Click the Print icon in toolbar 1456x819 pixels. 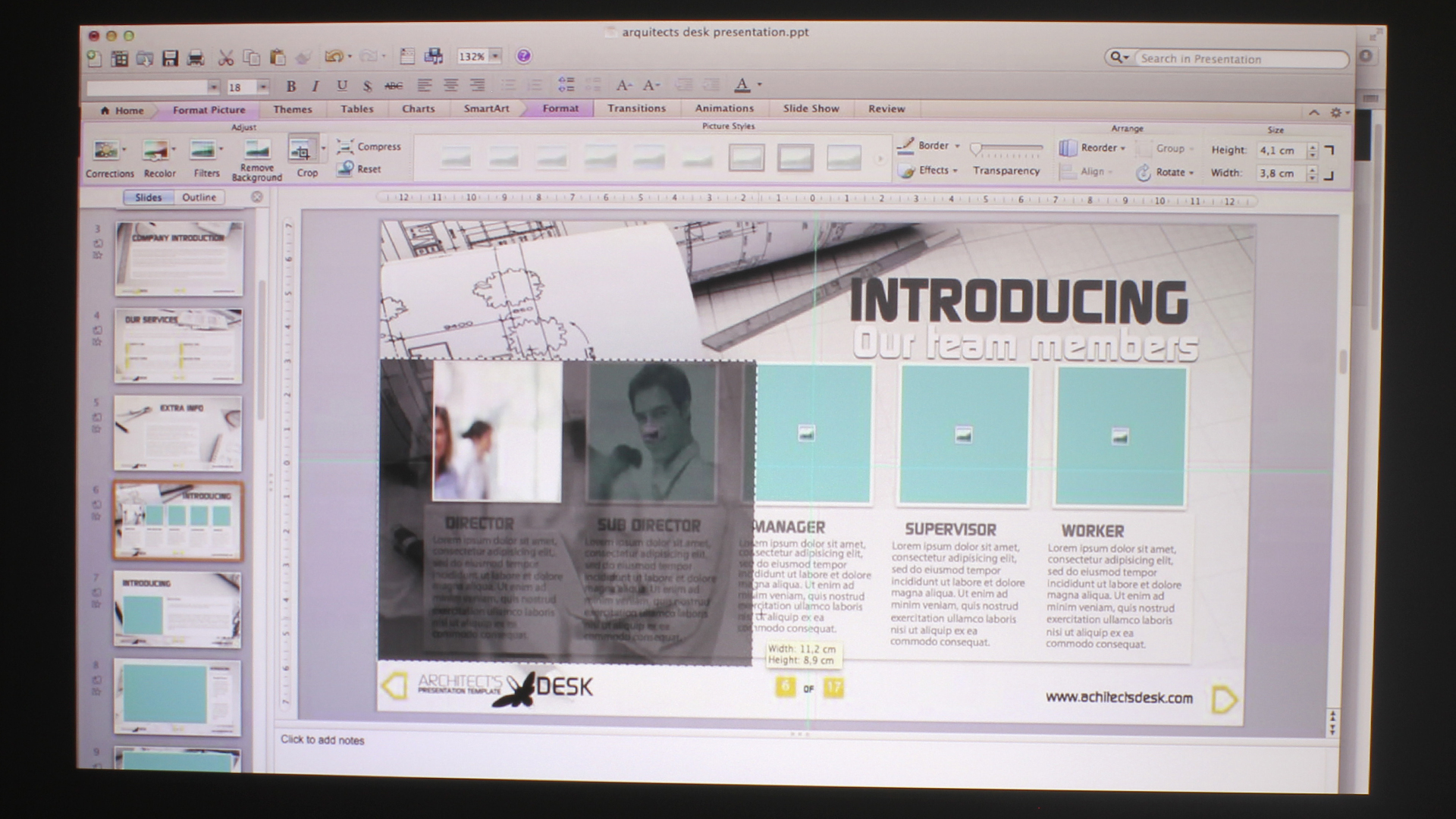pos(196,58)
